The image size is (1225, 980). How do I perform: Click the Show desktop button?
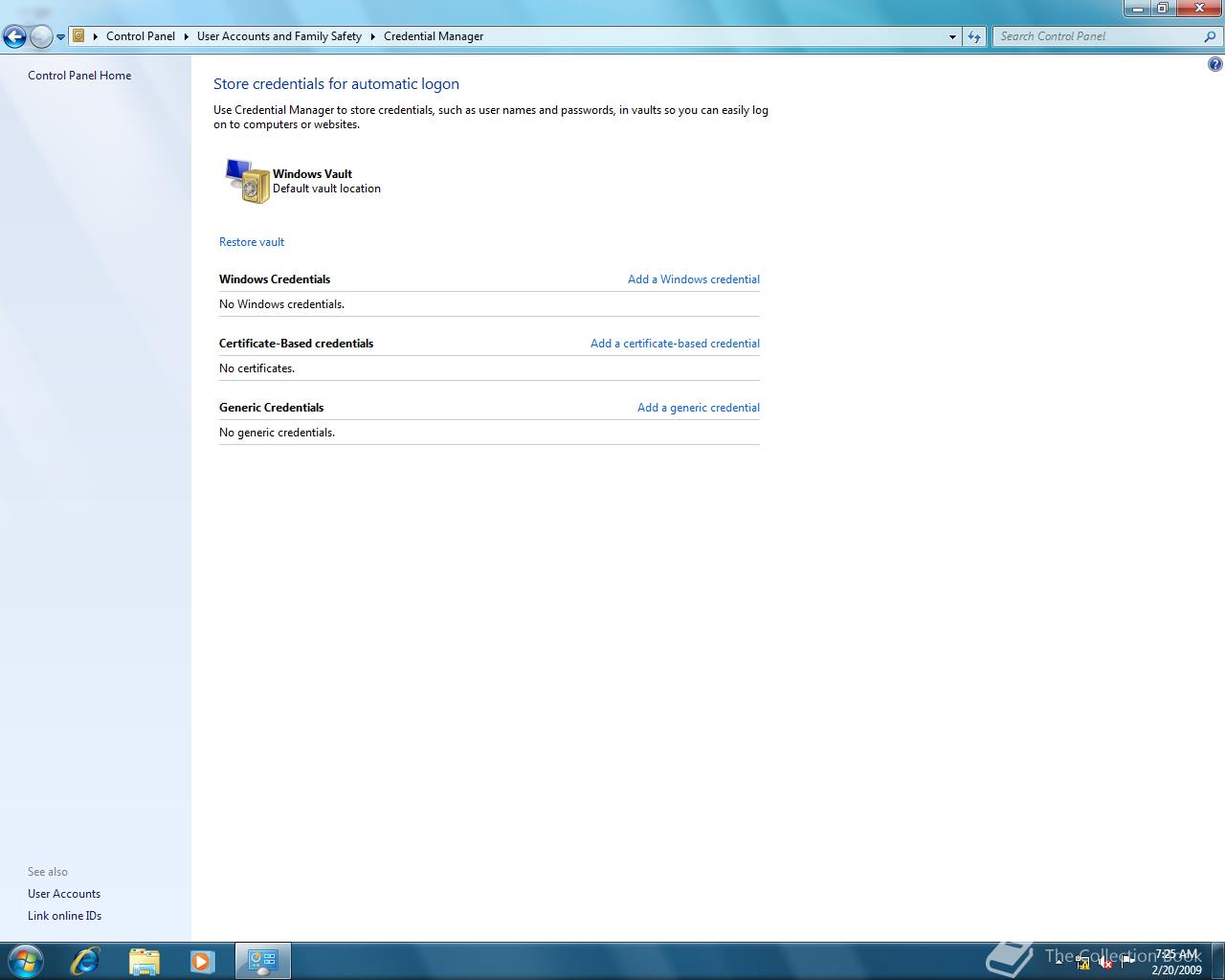[x=1217, y=961]
